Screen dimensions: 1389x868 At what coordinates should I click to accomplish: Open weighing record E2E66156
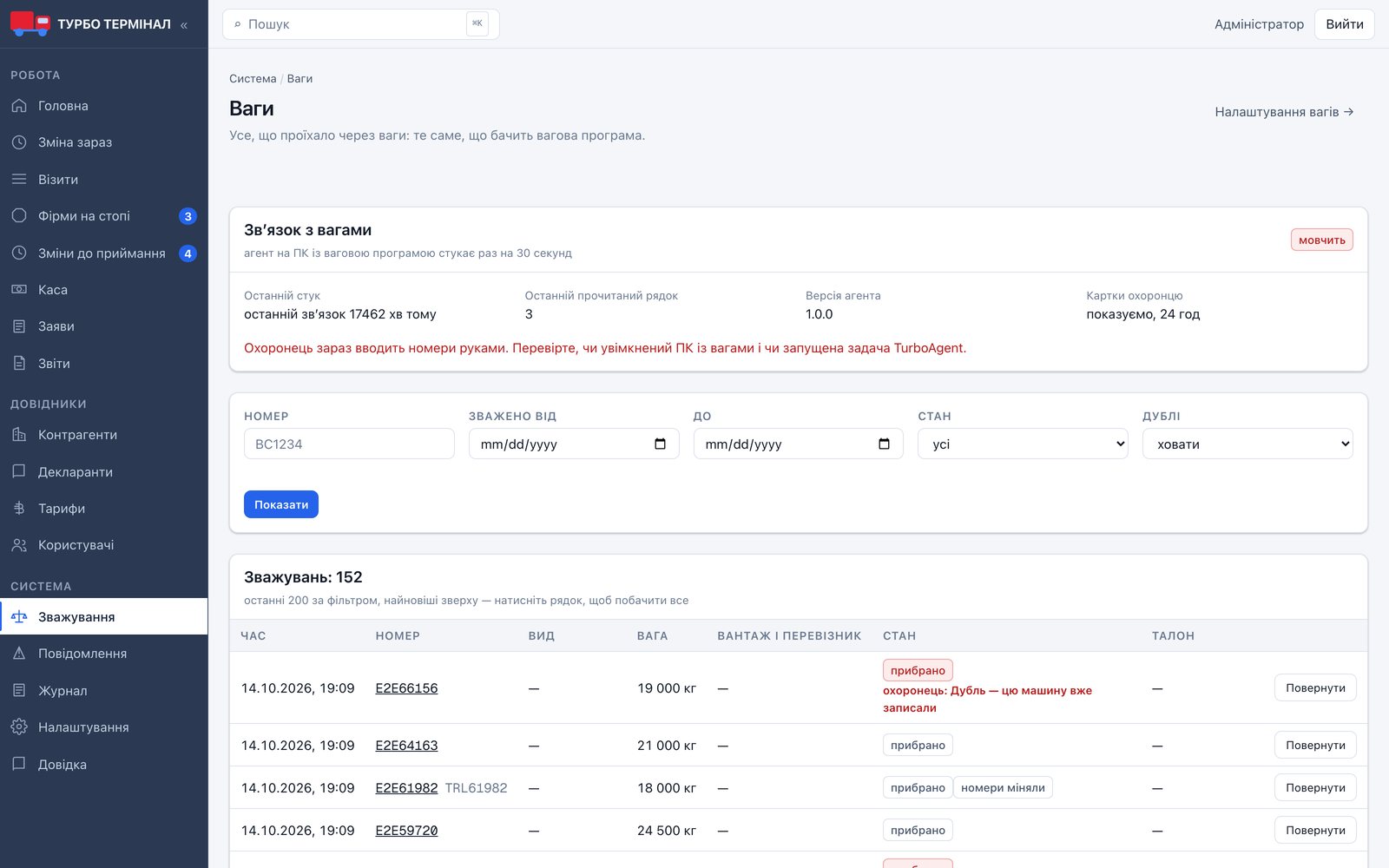(x=406, y=688)
